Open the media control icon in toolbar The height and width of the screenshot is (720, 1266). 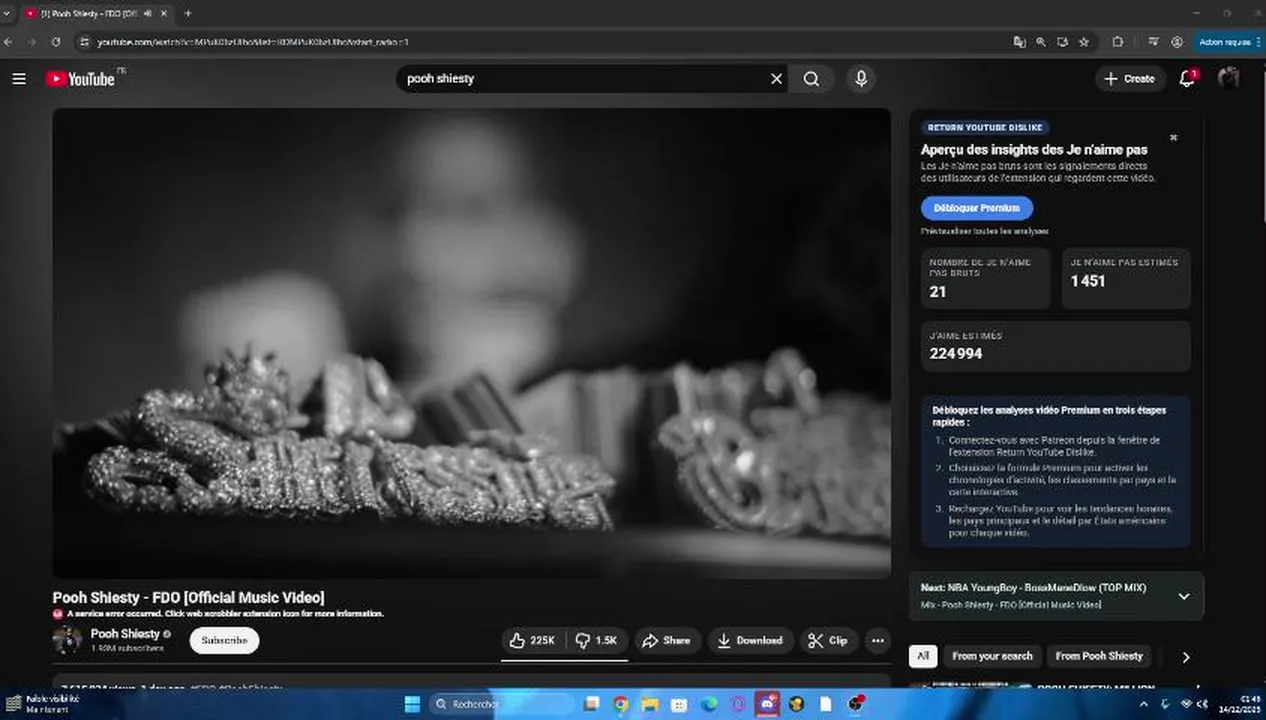pos(1153,42)
